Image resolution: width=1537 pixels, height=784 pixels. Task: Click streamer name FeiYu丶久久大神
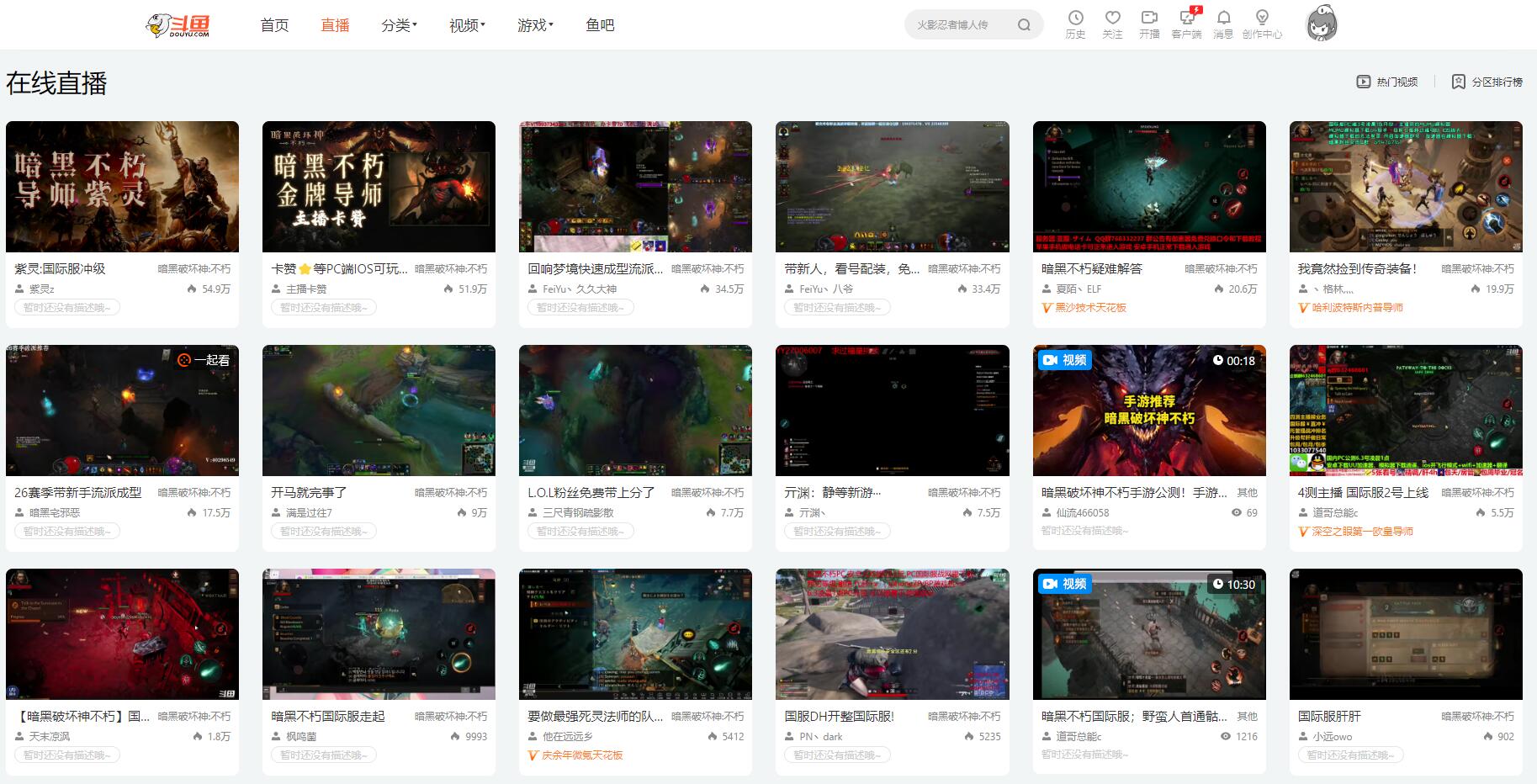coord(580,289)
